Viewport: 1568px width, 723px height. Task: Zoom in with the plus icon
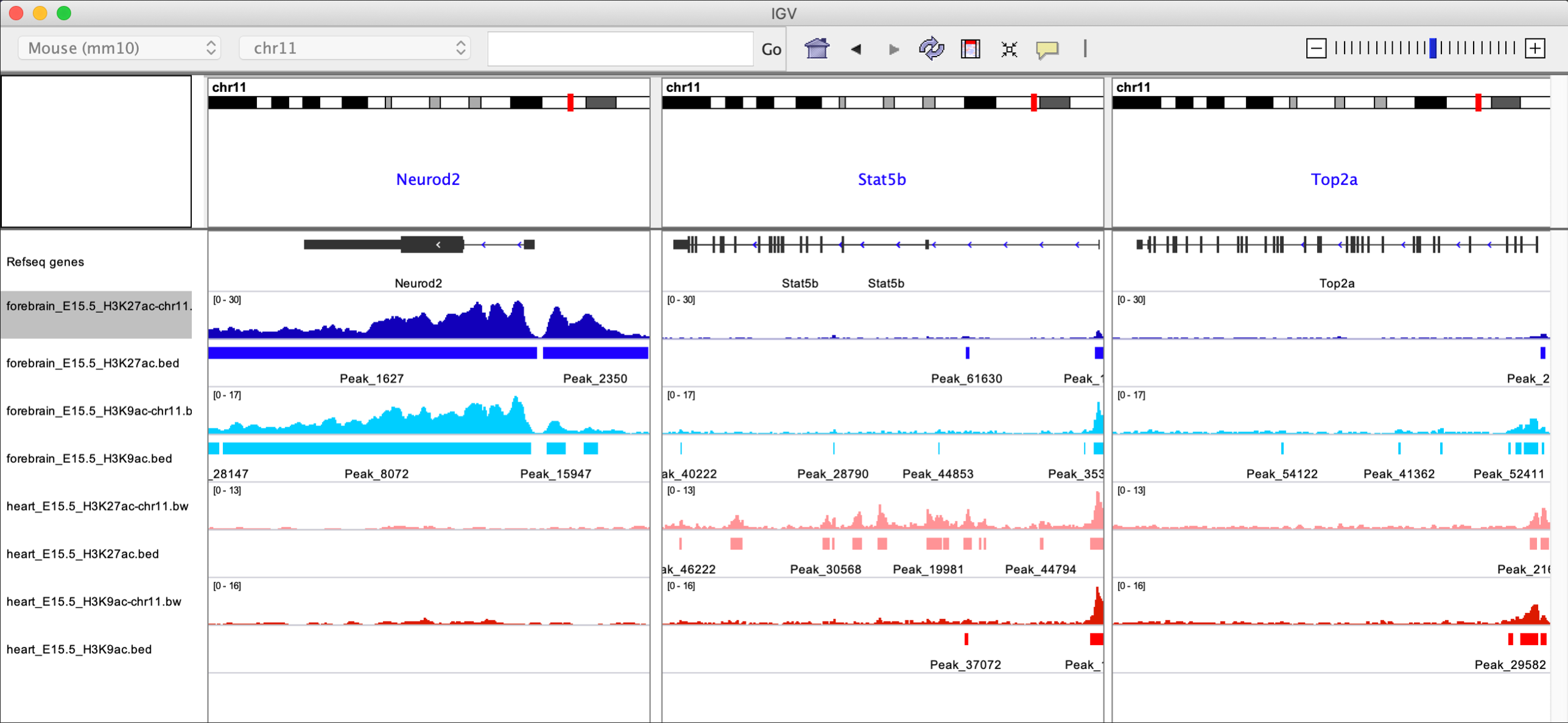(x=1535, y=48)
